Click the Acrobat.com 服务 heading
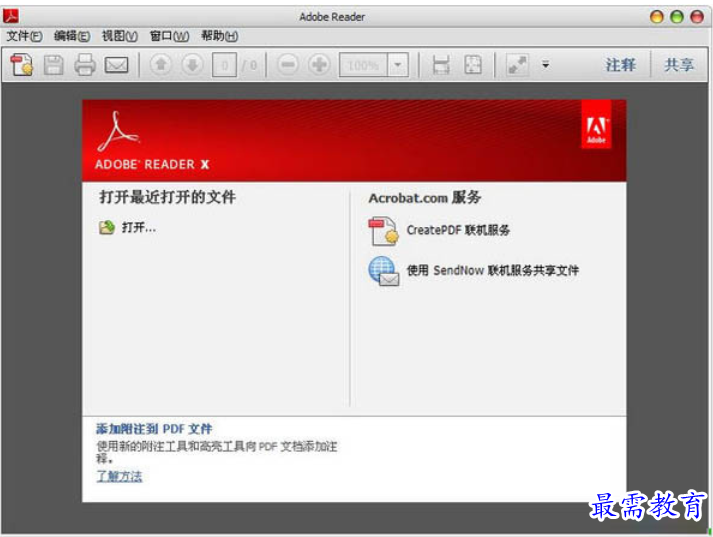The height and width of the screenshot is (537, 713). (x=425, y=198)
